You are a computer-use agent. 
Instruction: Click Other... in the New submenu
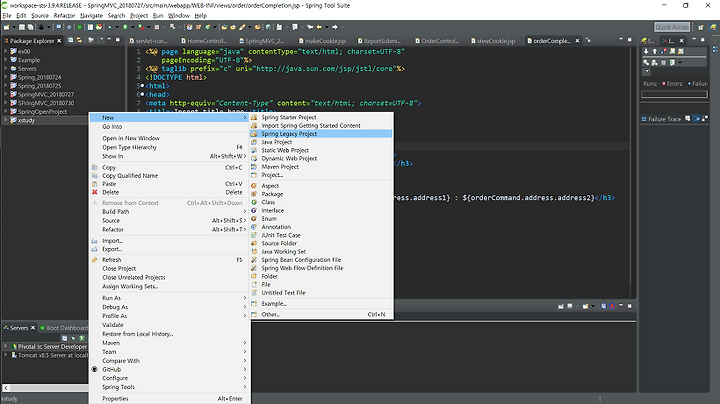click(x=321, y=314)
